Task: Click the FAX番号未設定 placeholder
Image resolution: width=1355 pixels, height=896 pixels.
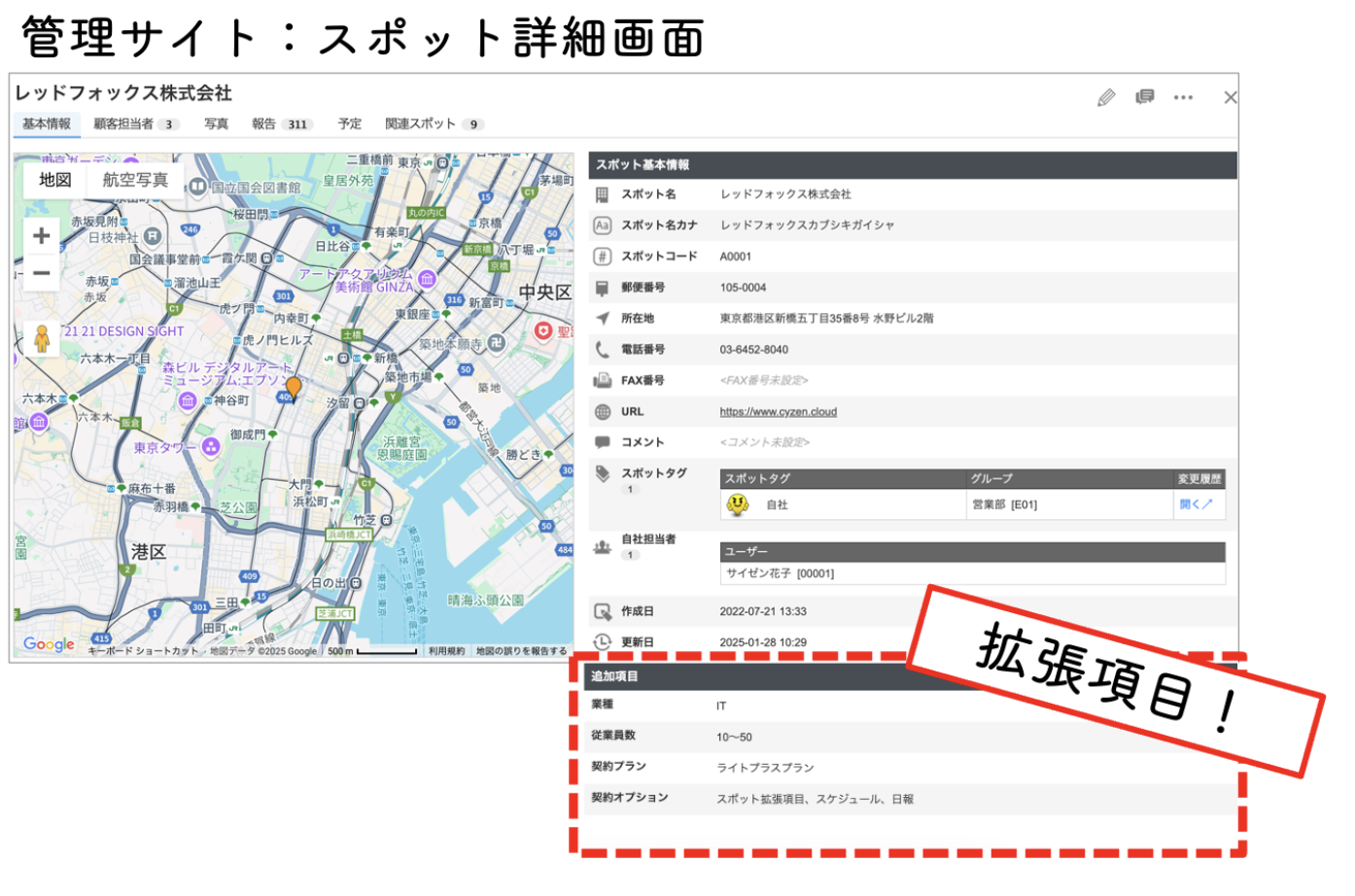Action: click(764, 381)
